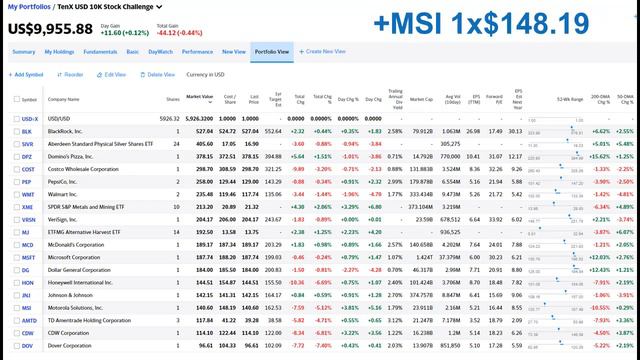Click 'Dover Corporation' company name
The width and height of the screenshot is (640, 360).
(x=69, y=346)
